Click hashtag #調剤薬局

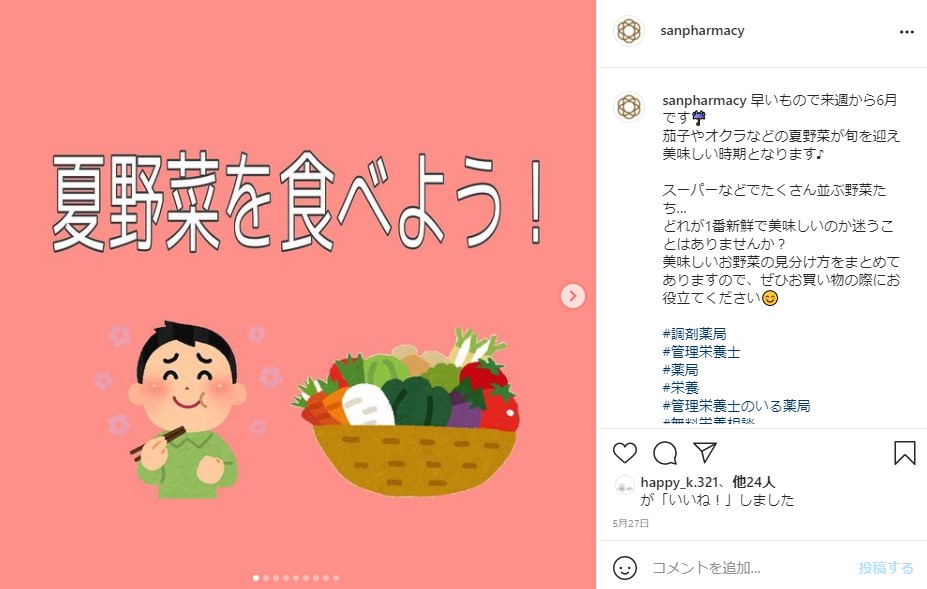point(694,334)
